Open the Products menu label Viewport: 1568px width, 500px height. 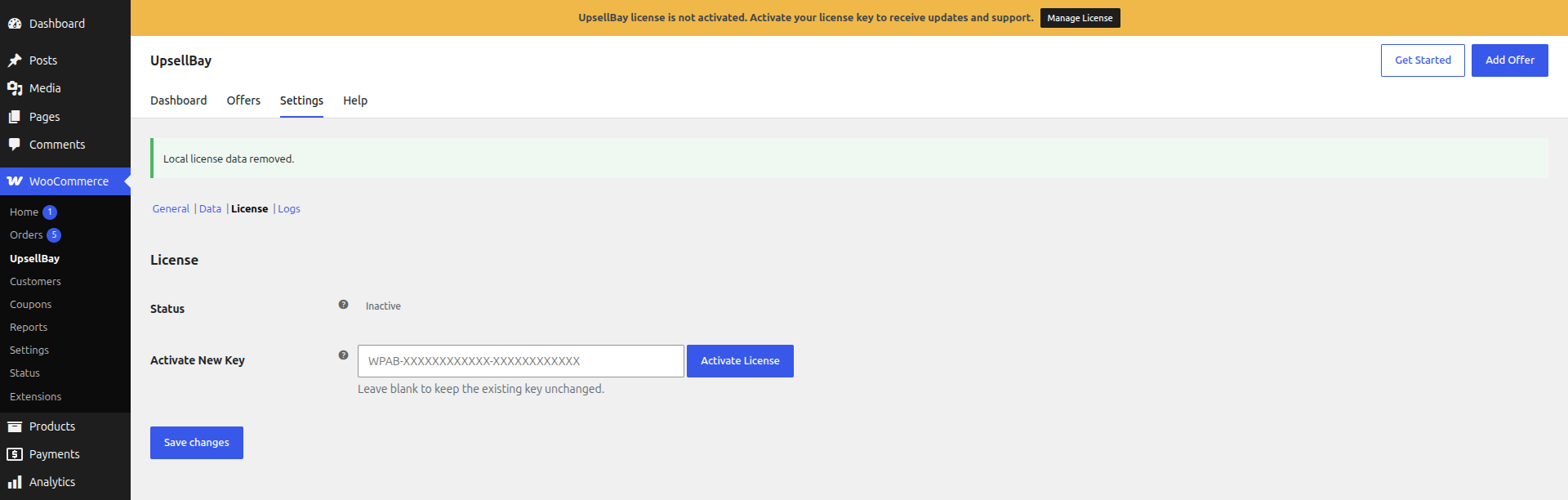coord(52,426)
